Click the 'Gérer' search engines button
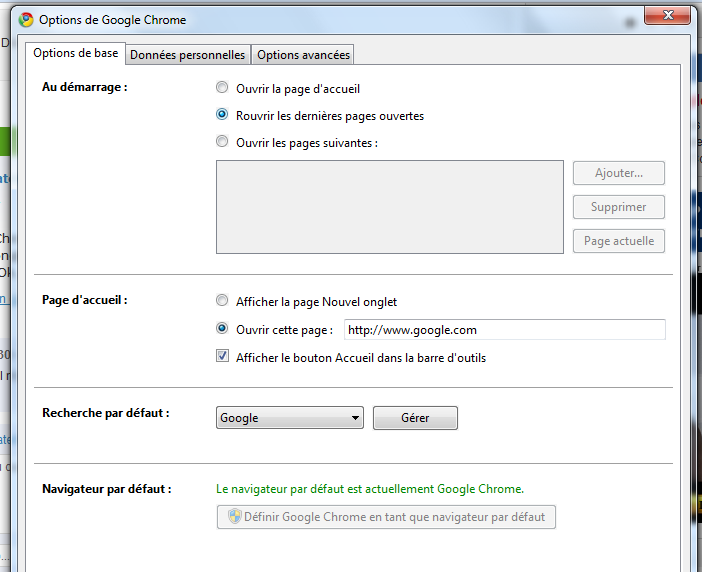This screenshot has height=572, width=702. point(415,418)
